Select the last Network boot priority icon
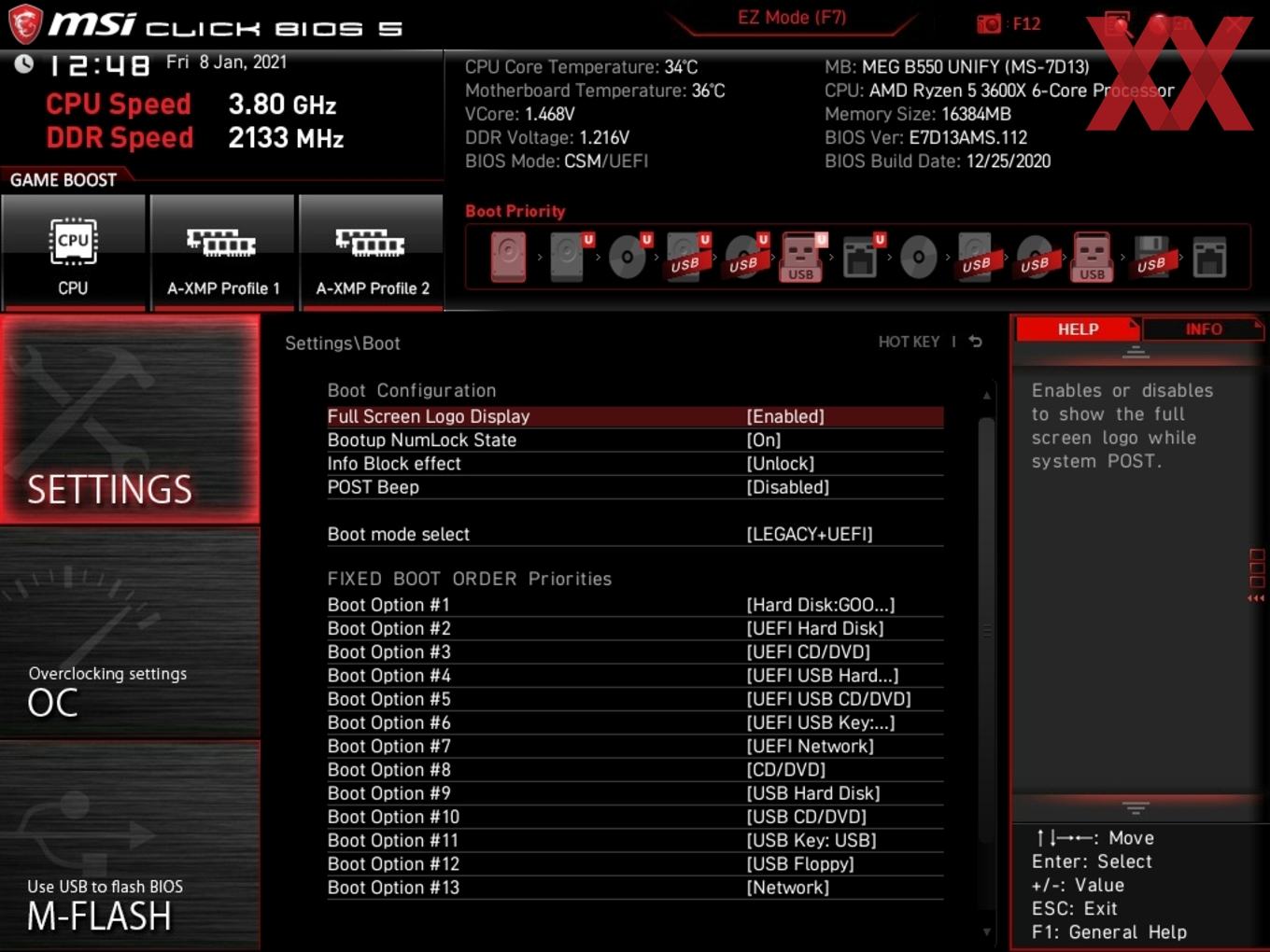The image size is (1270, 952). point(1209,257)
